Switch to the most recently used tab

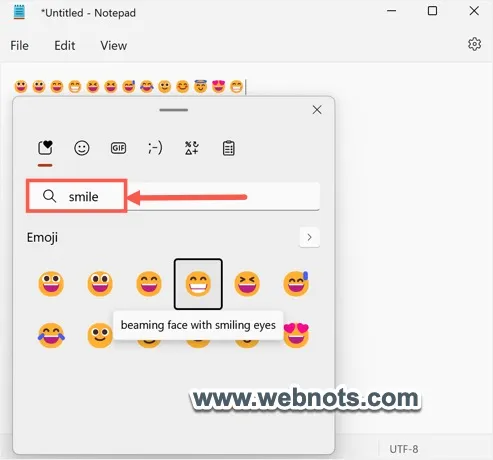45,148
